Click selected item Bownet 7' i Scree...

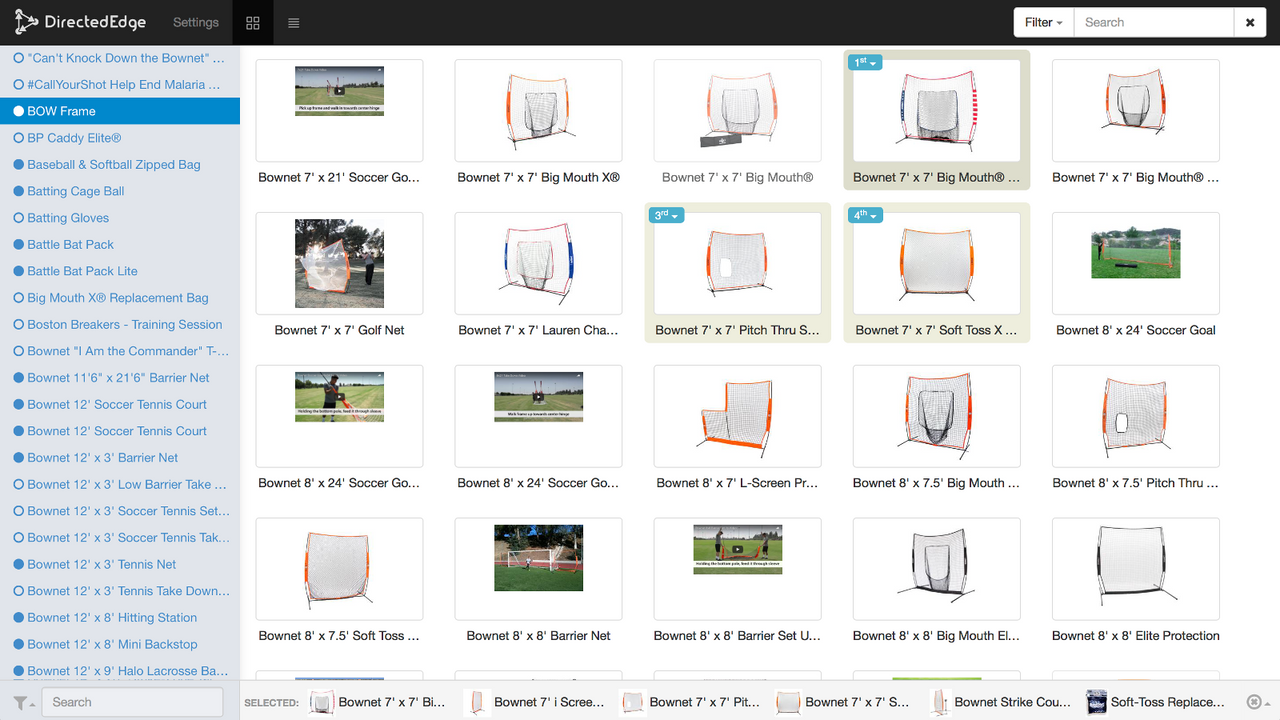535,702
